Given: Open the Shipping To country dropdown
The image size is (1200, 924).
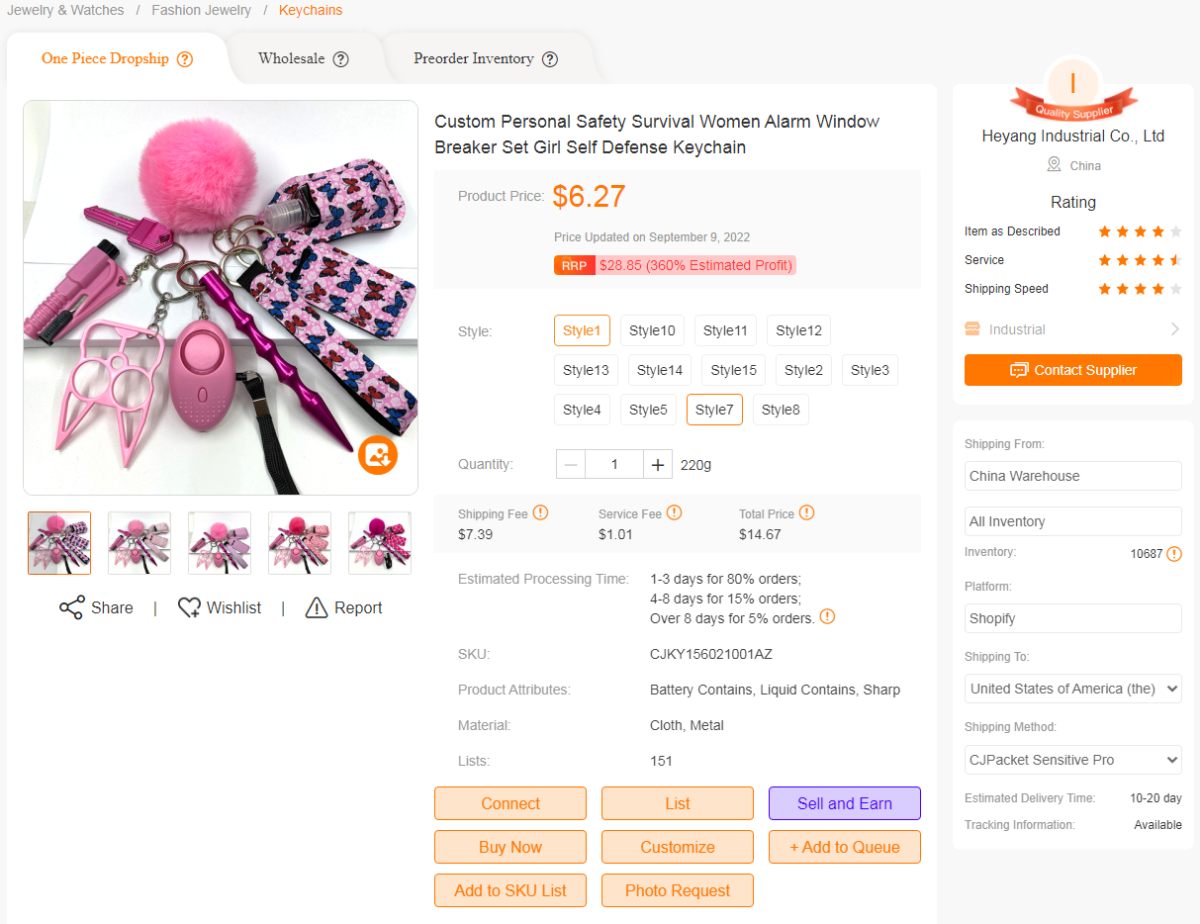Looking at the screenshot, I should pos(1072,688).
